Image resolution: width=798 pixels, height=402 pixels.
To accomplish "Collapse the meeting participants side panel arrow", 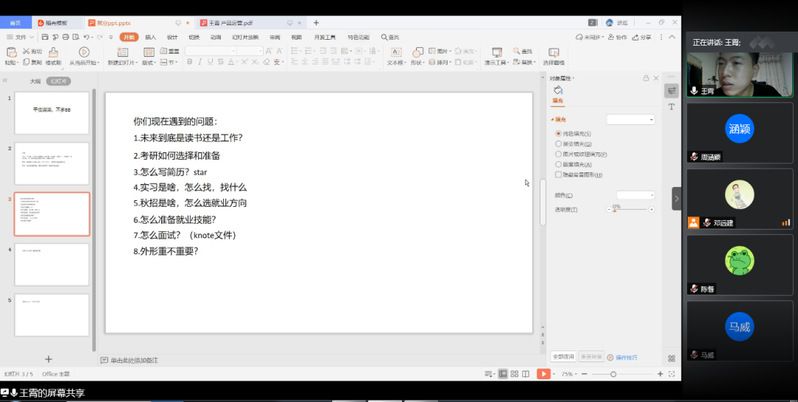I will pos(676,198).
